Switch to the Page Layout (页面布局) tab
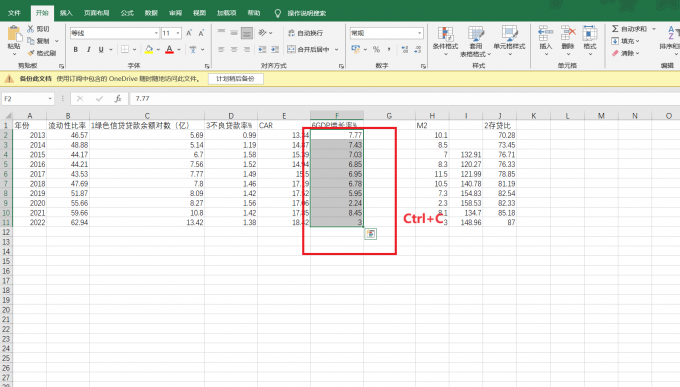Viewport: 680px width, 387px height. [96, 13]
